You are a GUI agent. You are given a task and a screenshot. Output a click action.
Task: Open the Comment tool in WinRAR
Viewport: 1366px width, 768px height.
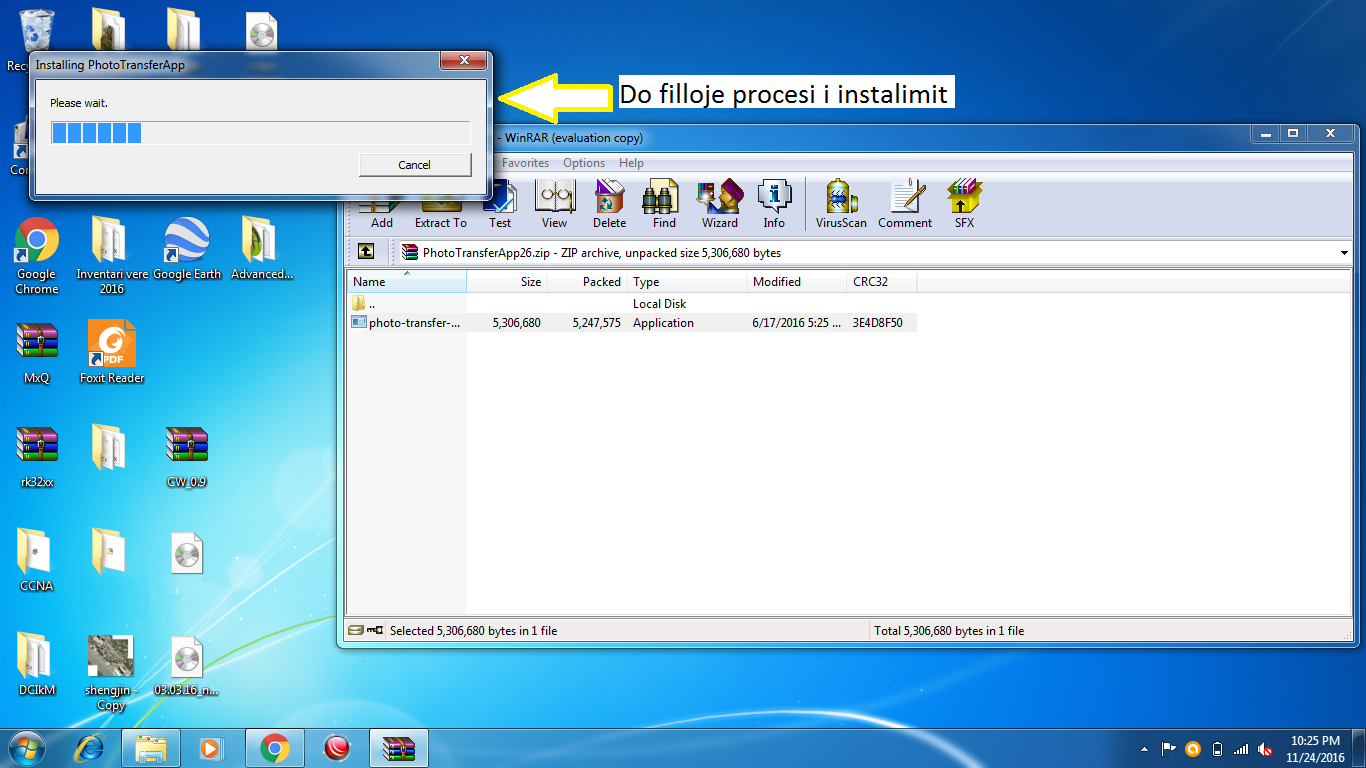pos(905,204)
